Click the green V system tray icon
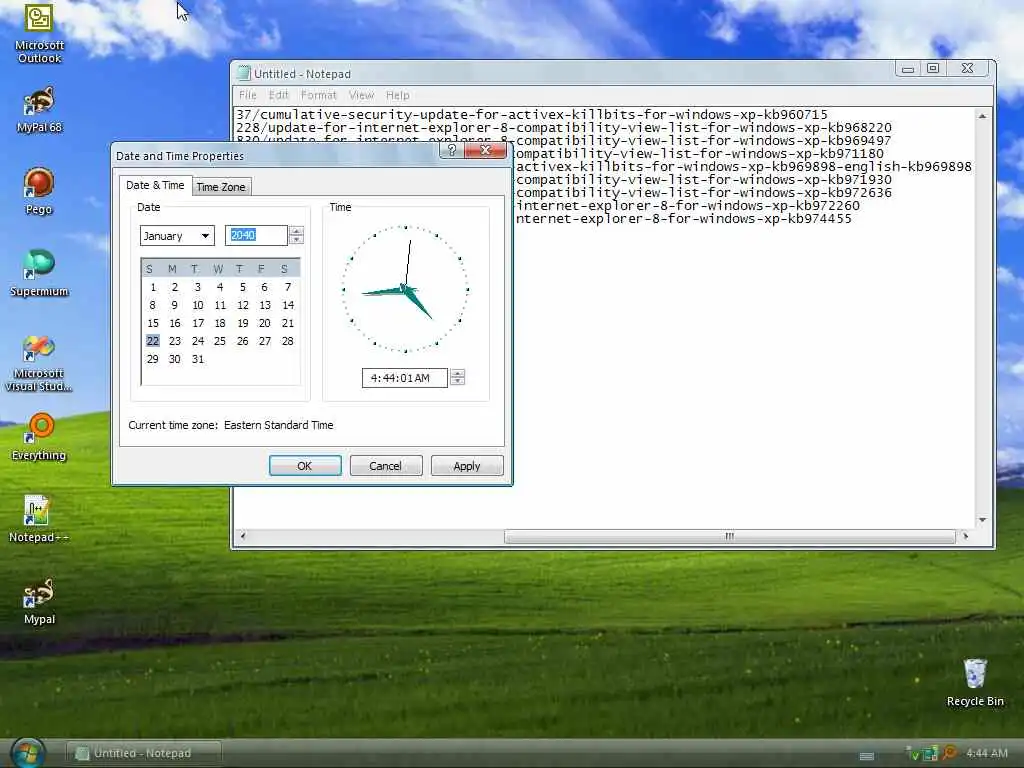Image resolution: width=1024 pixels, height=768 pixels. (x=914, y=754)
